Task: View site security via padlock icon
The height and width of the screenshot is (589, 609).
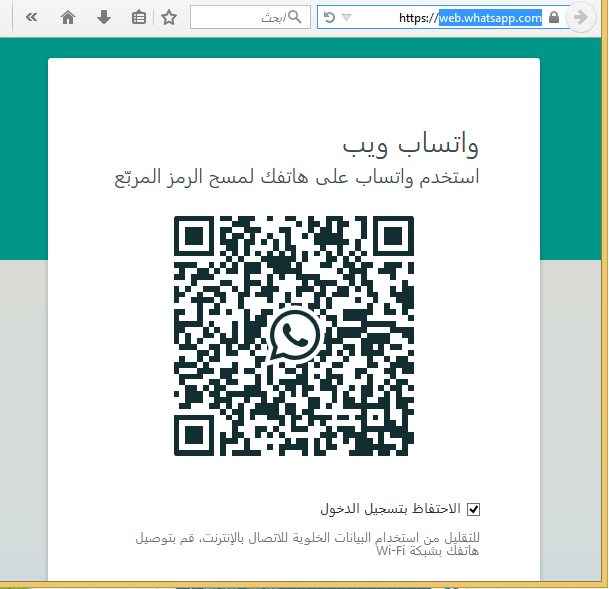Action: 554,17
